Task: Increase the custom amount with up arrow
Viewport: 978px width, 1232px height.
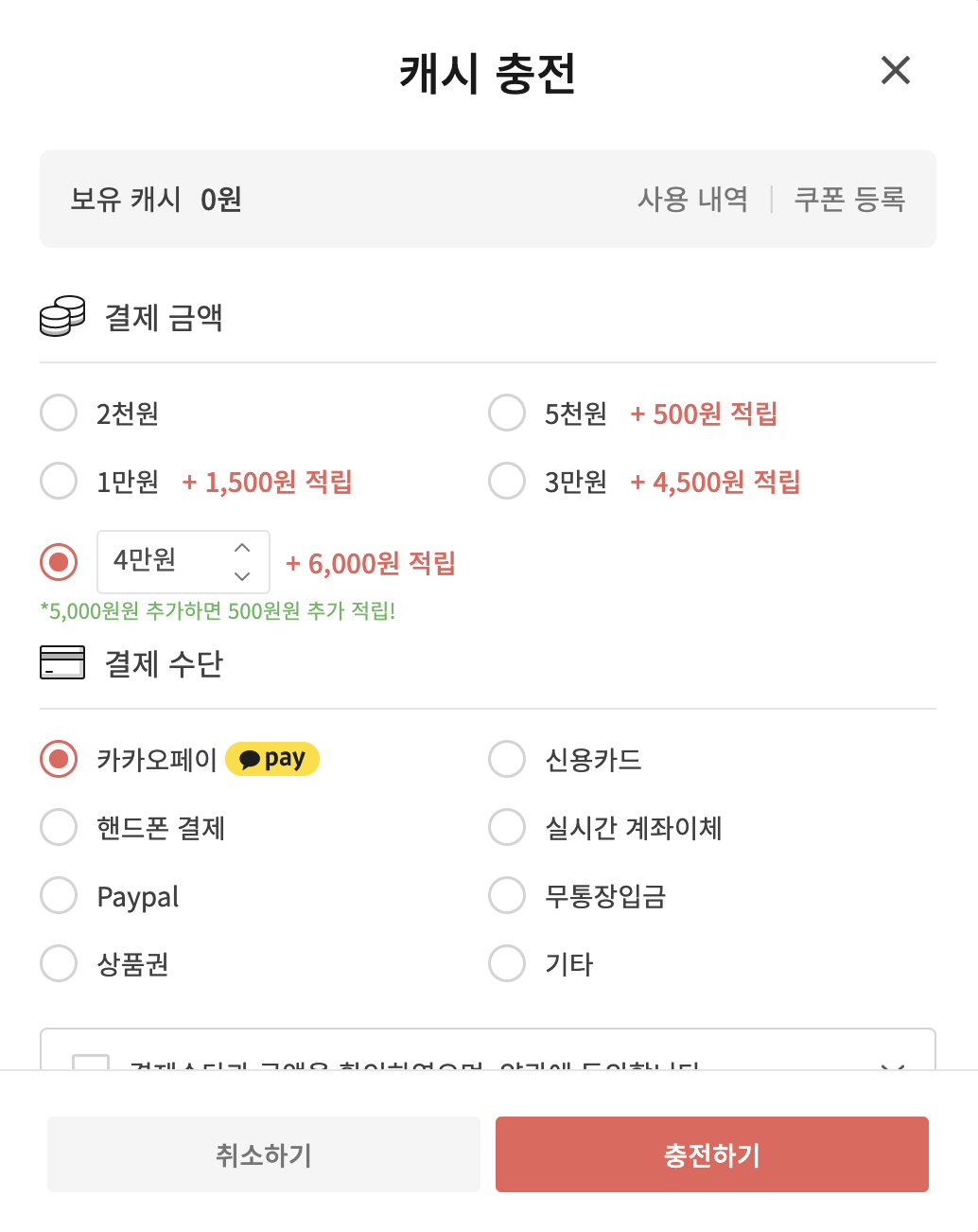Action: click(242, 547)
